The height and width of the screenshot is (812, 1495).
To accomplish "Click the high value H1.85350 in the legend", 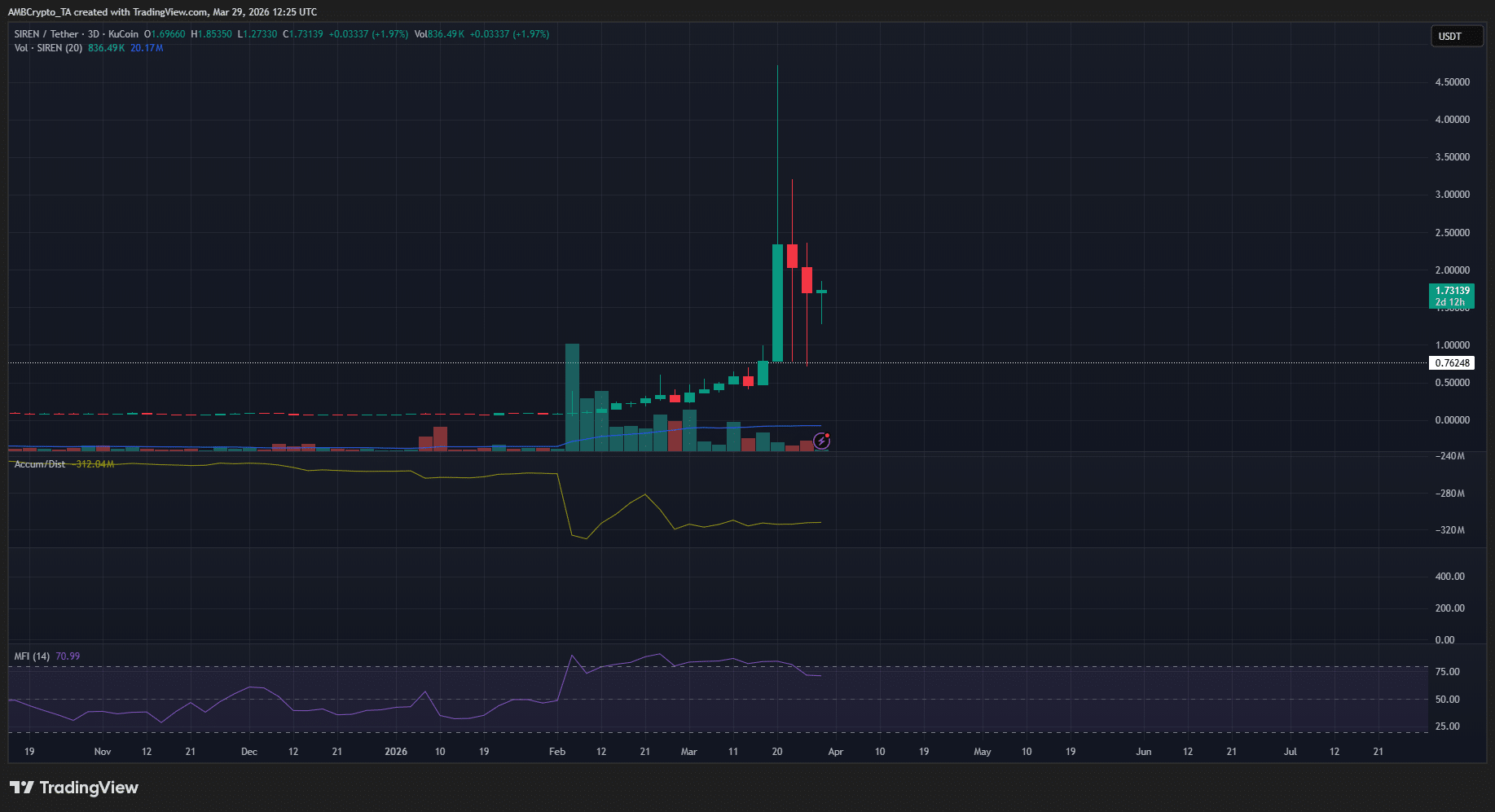I will tap(210, 34).
